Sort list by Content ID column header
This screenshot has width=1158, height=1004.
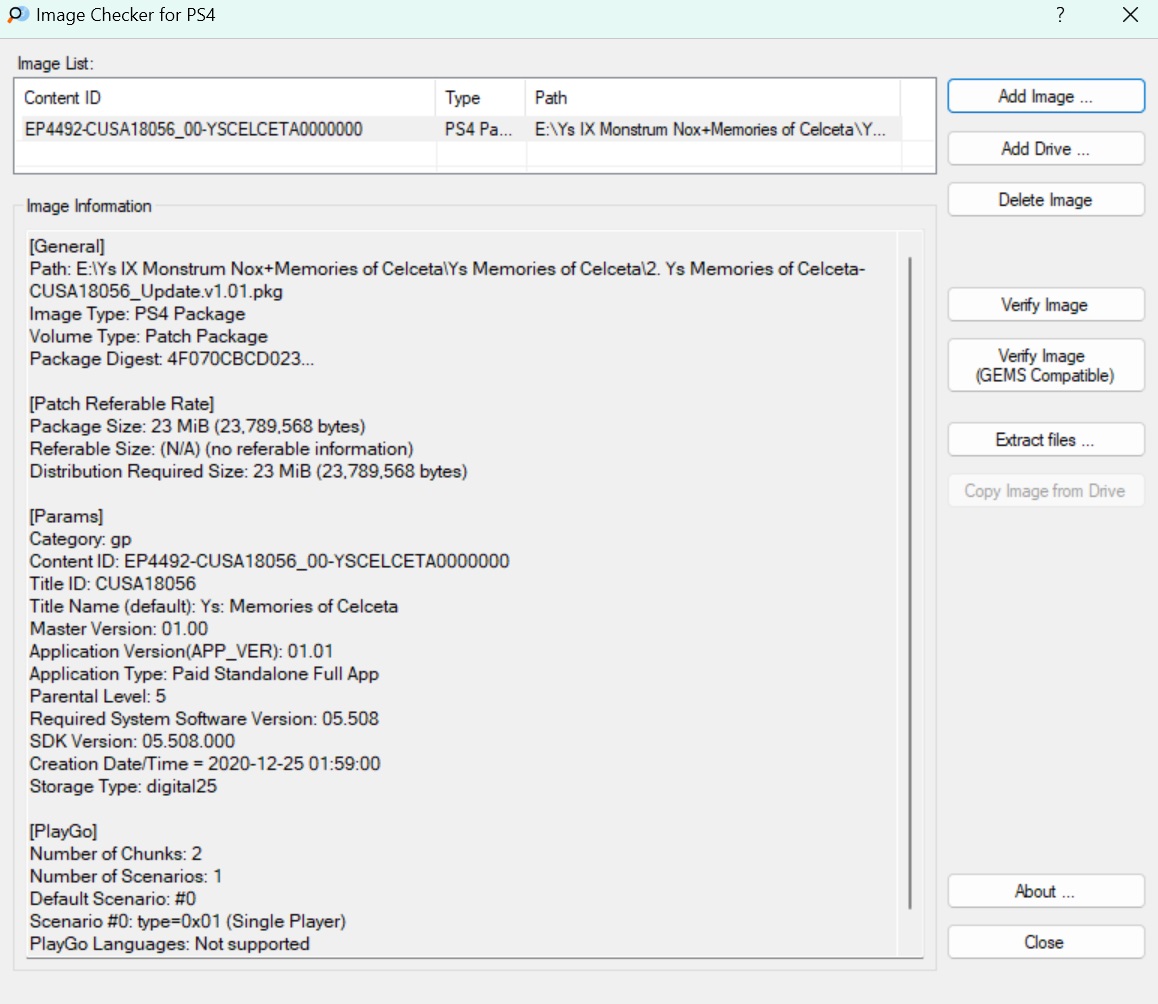[227, 98]
